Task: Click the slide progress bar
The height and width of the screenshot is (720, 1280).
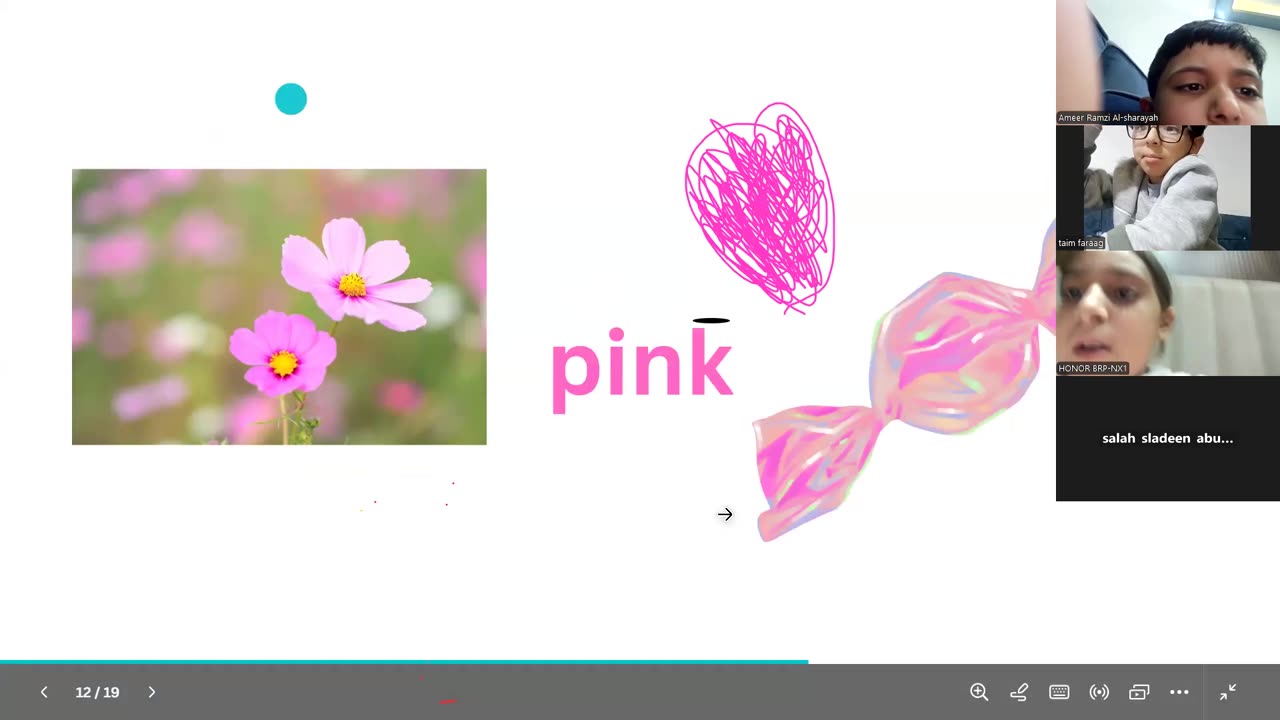Action: pos(640,662)
